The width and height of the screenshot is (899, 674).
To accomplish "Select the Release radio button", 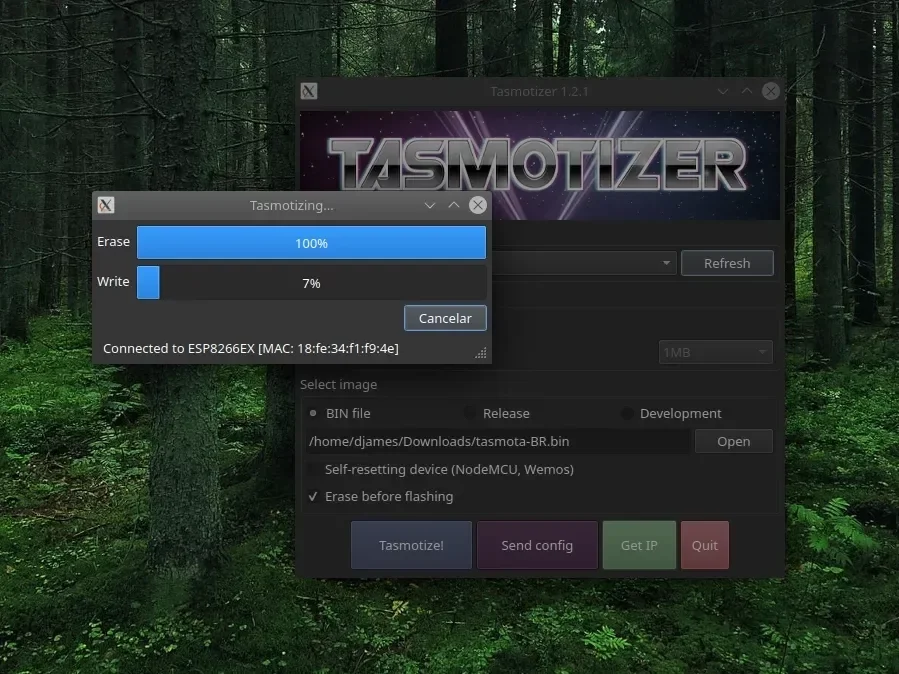I will click(x=470, y=413).
